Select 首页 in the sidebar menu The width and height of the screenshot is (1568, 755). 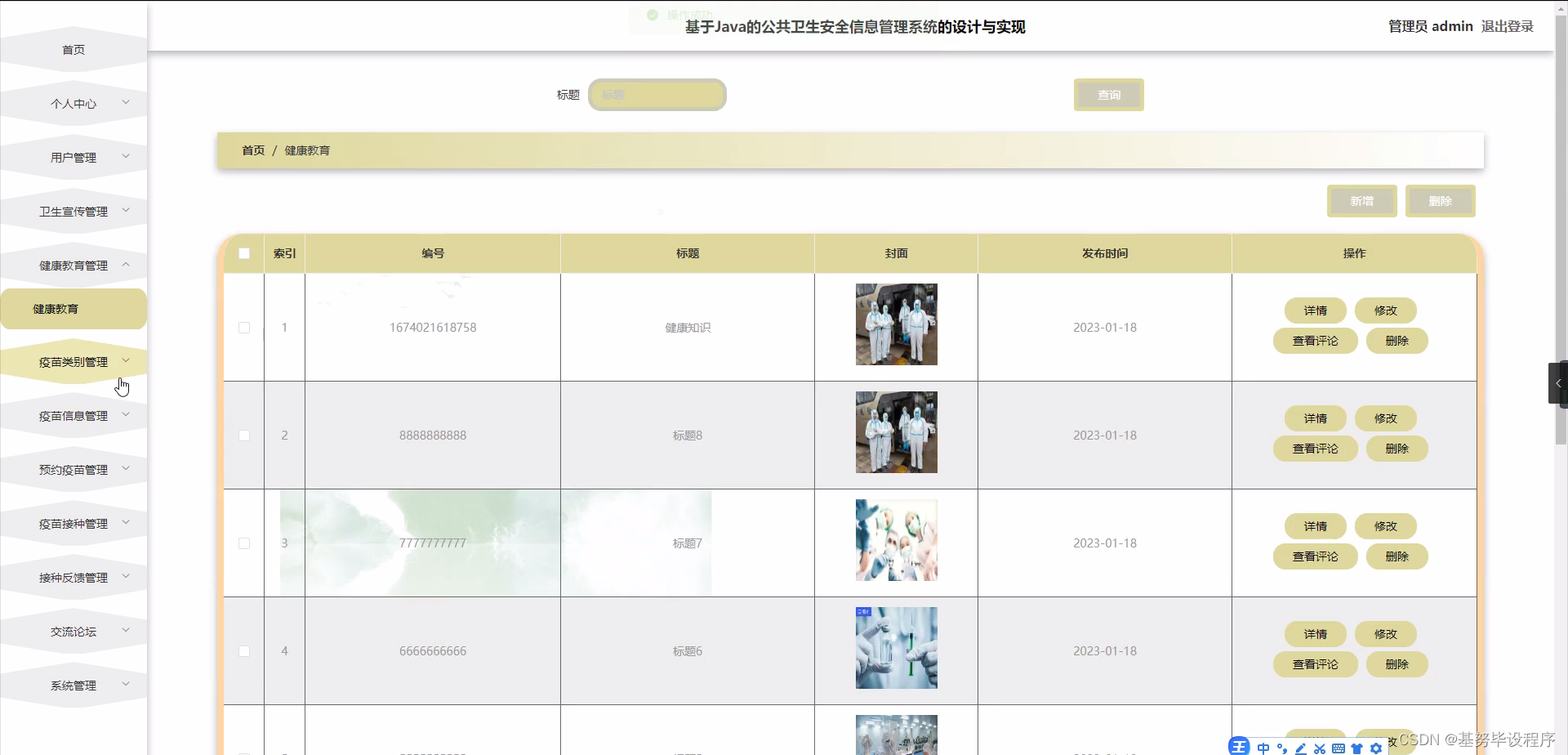(73, 49)
